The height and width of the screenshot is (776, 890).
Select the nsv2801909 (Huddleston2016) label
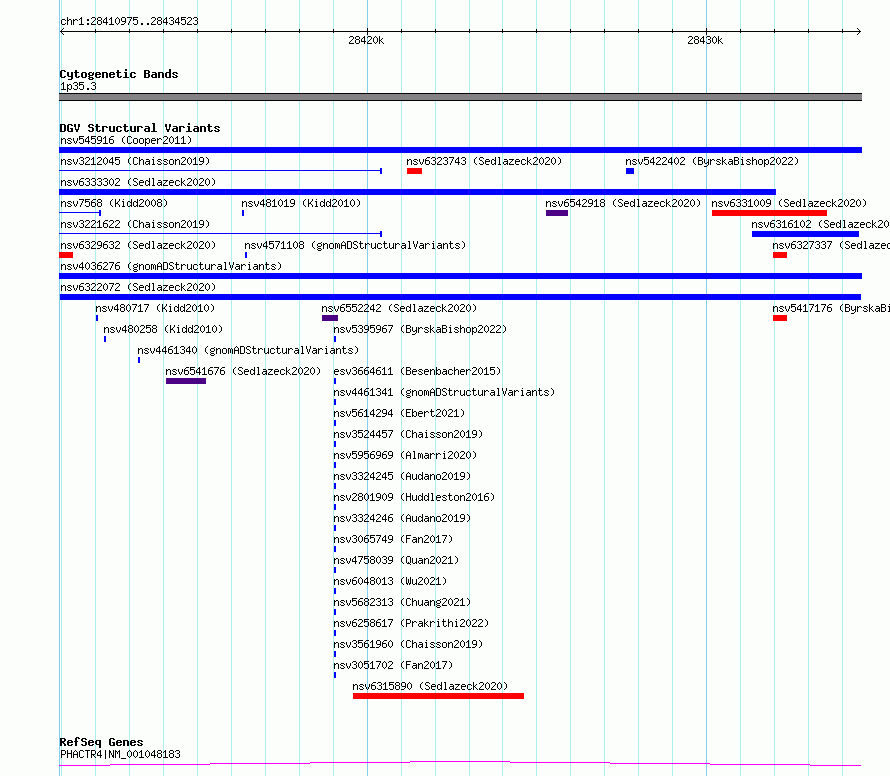pyautogui.click(x=414, y=497)
